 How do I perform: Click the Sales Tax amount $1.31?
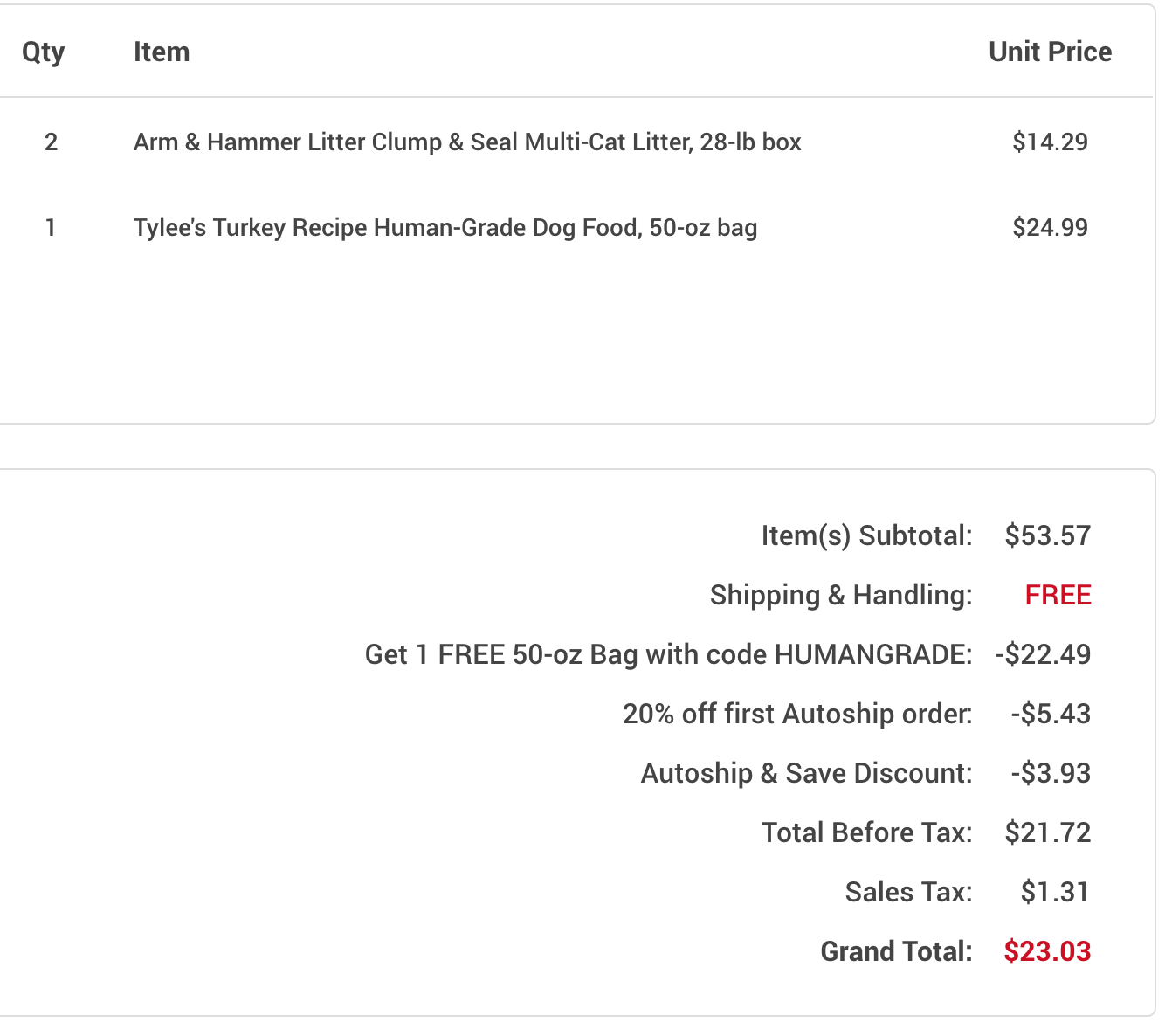[1055, 892]
